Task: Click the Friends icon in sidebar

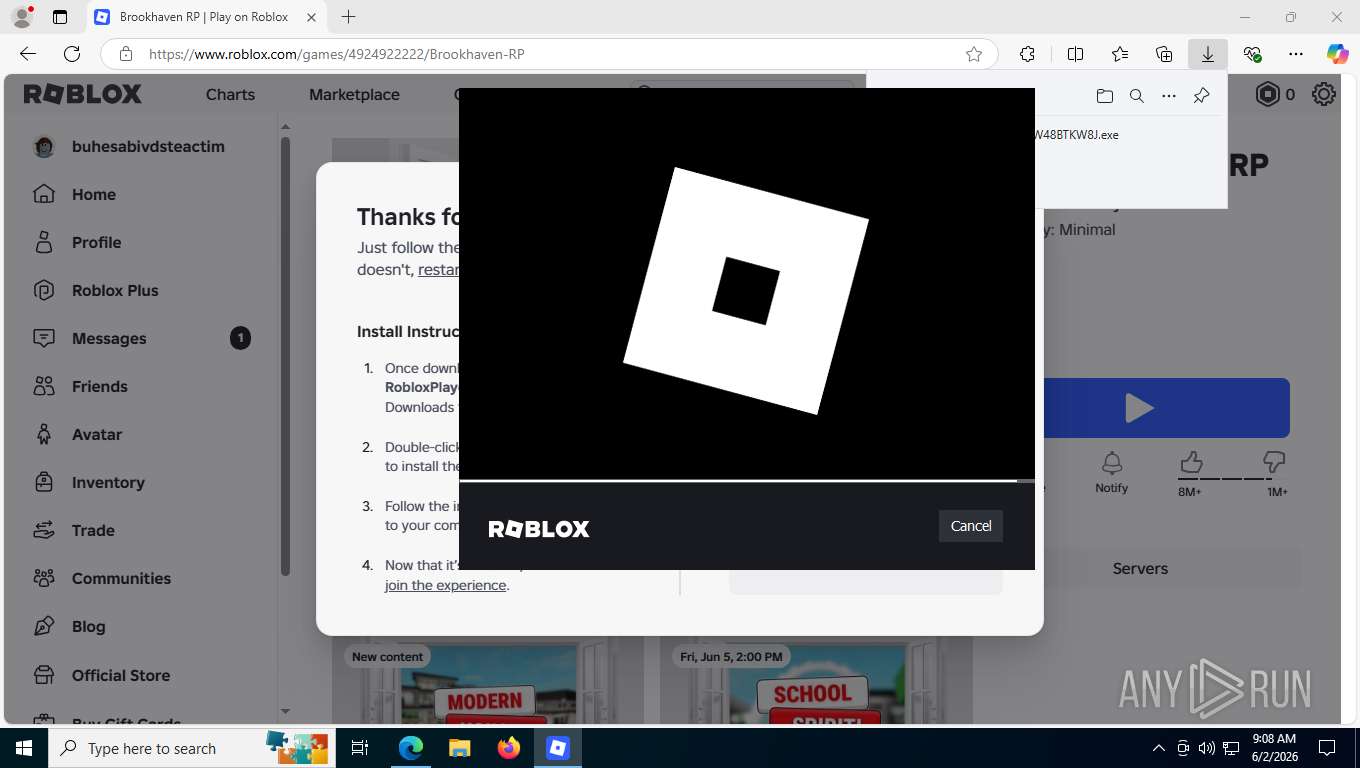Action: [43, 386]
